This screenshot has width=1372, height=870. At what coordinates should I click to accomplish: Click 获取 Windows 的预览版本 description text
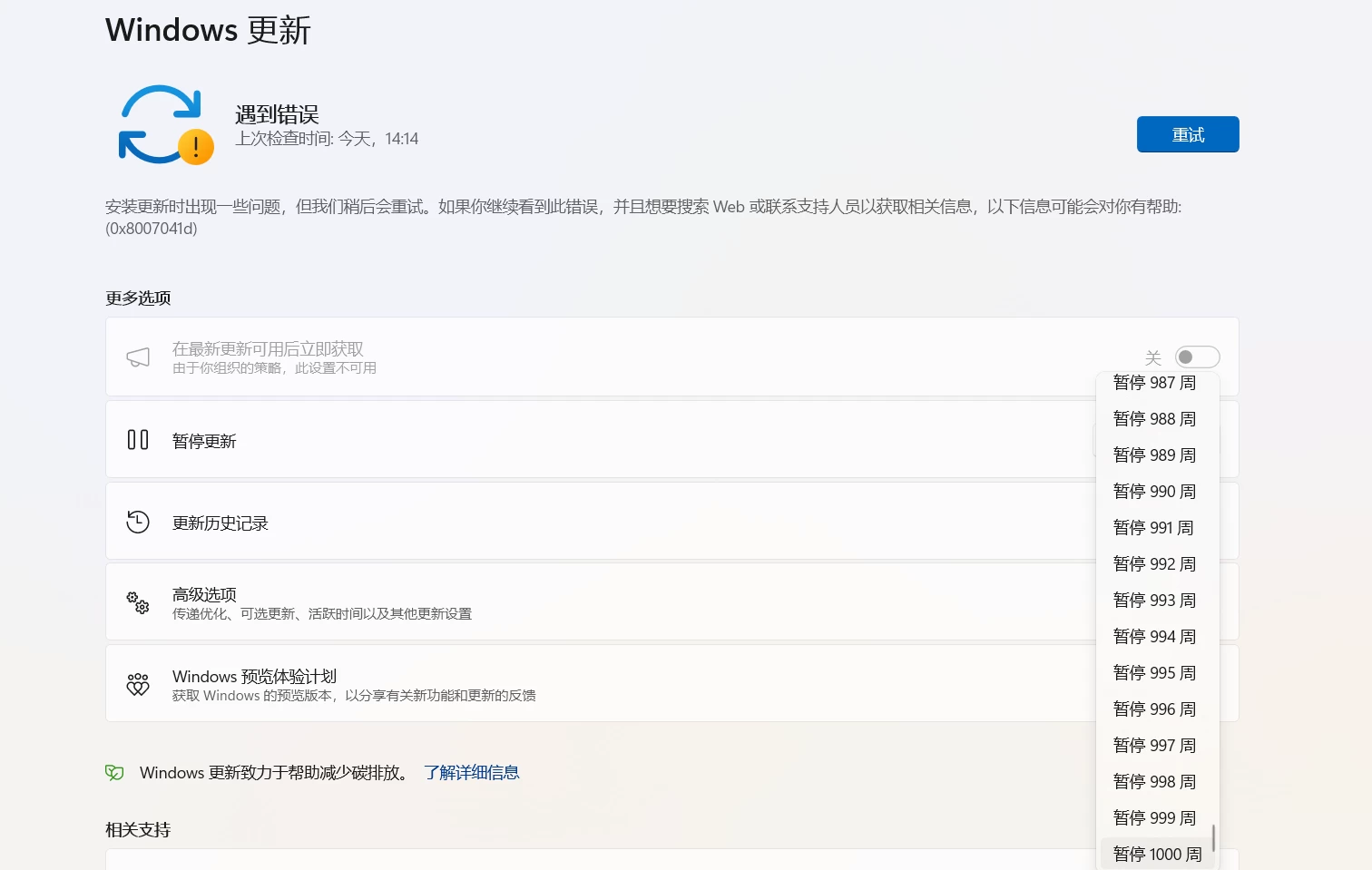pyautogui.click(x=354, y=696)
